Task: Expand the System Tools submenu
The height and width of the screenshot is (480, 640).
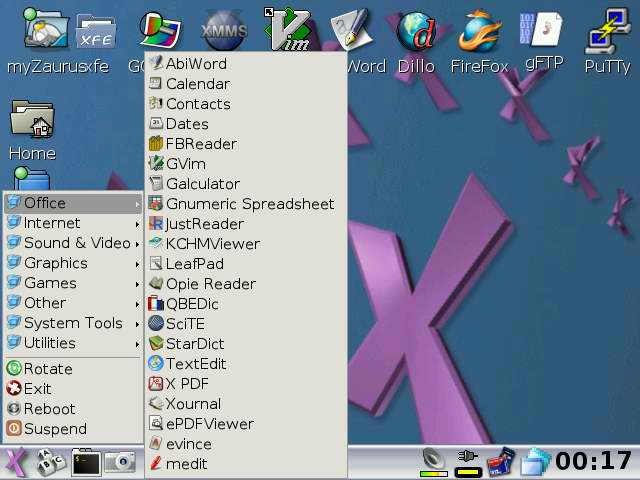Action: tap(72, 323)
